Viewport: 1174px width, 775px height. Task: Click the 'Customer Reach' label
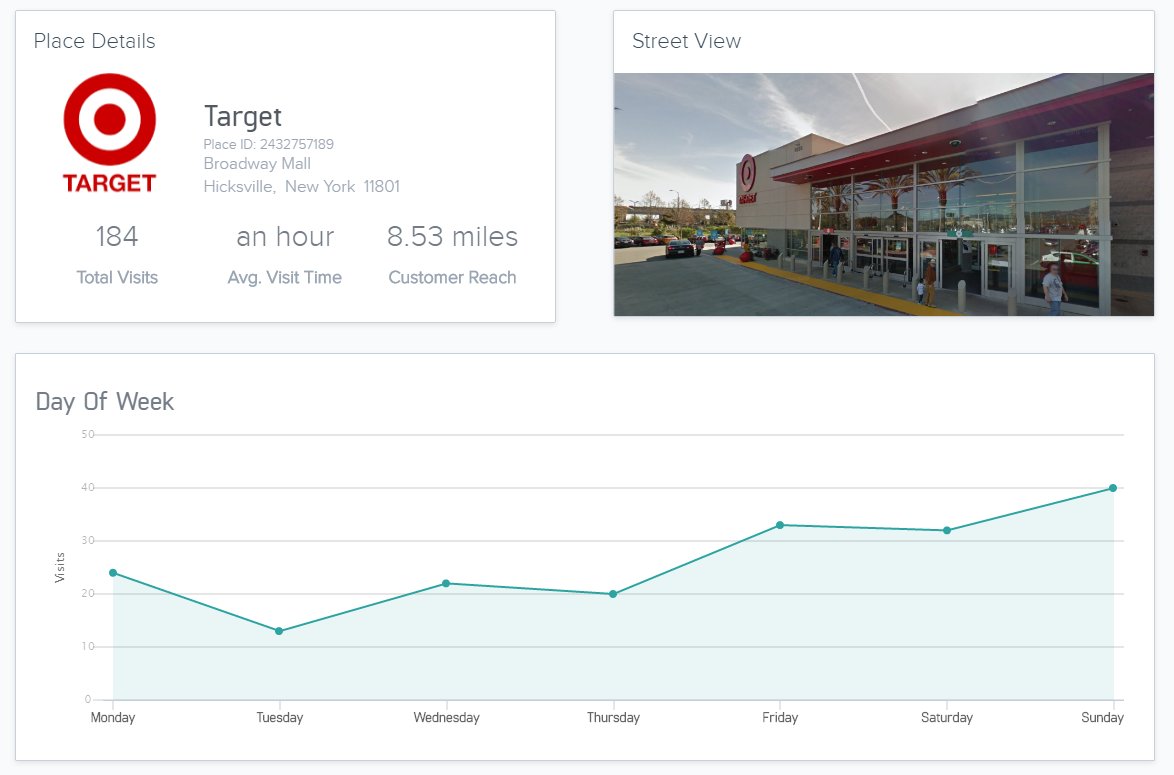click(x=452, y=278)
